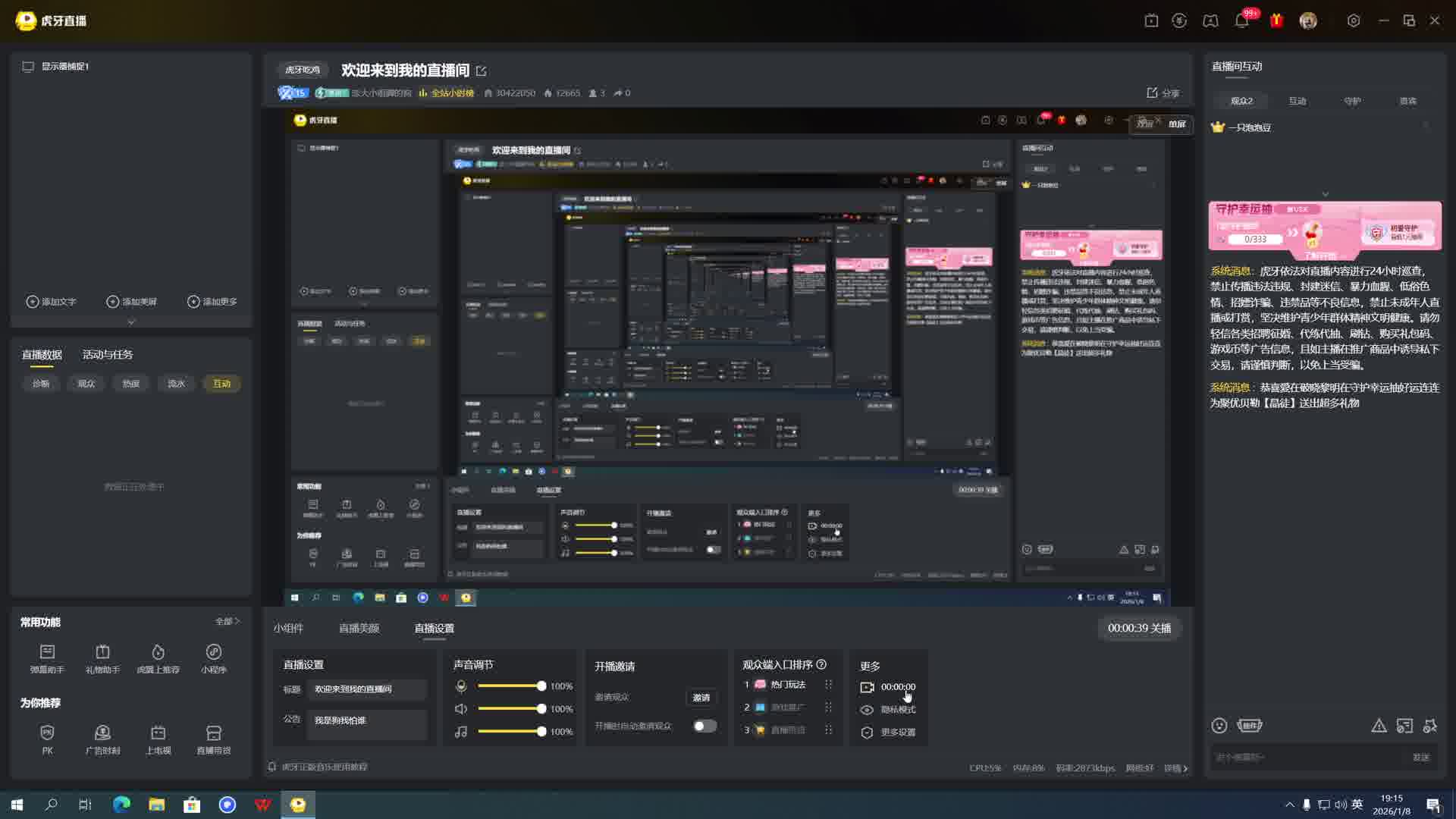
Task: Open the 礼物助手 gift assistant
Action: [102, 657]
